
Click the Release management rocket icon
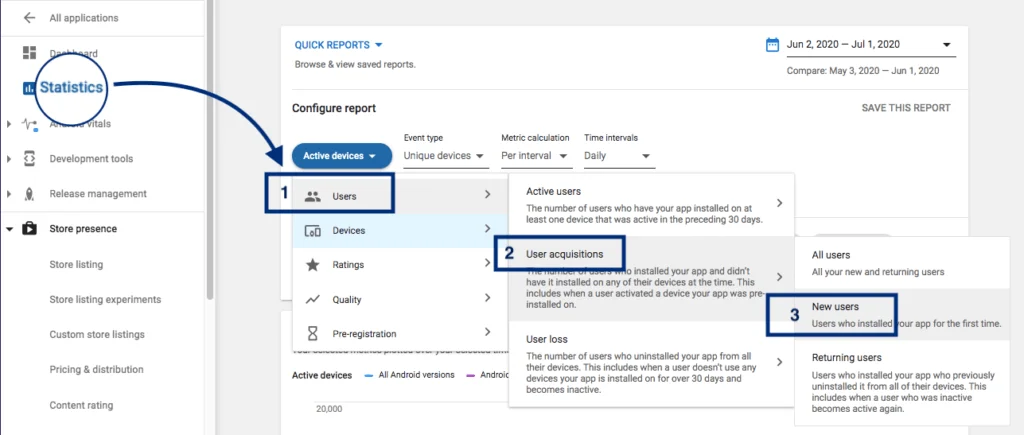coord(29,194)
